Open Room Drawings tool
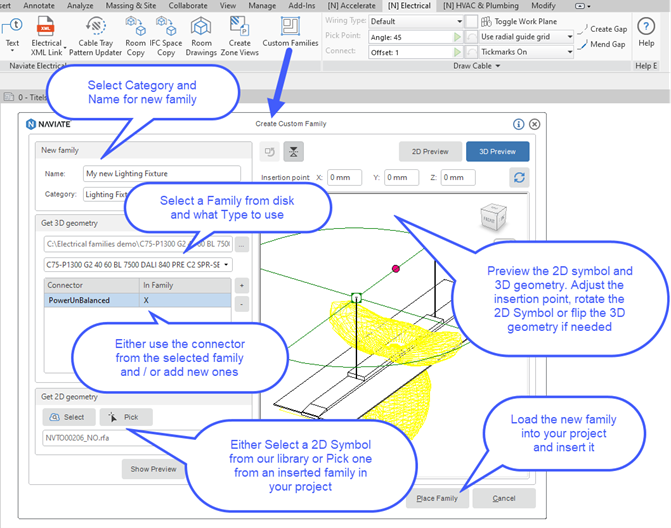This screenshot has height=528, width=671. pos(201,37)
